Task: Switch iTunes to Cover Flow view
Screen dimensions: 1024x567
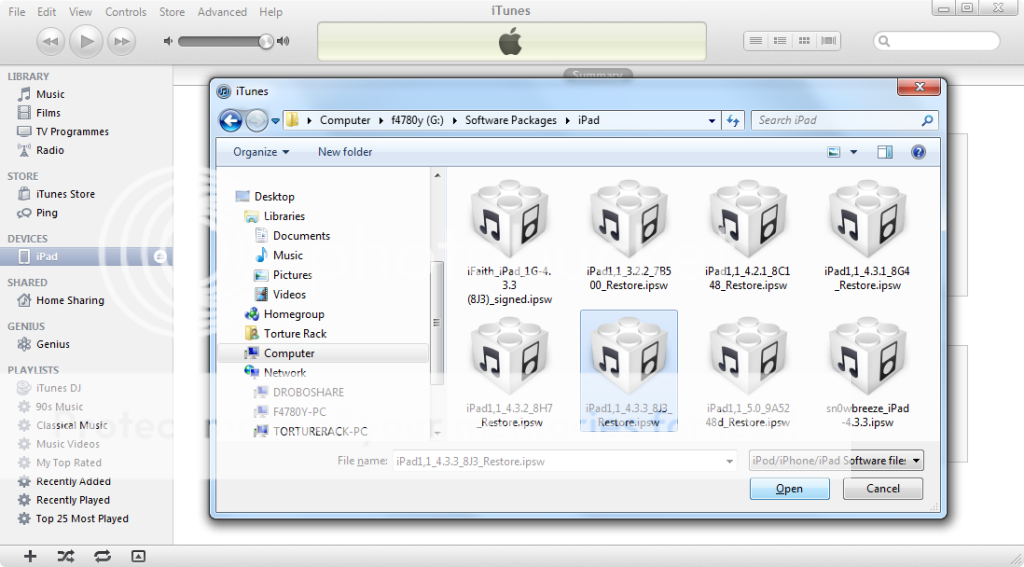Action: pos(829,40)
